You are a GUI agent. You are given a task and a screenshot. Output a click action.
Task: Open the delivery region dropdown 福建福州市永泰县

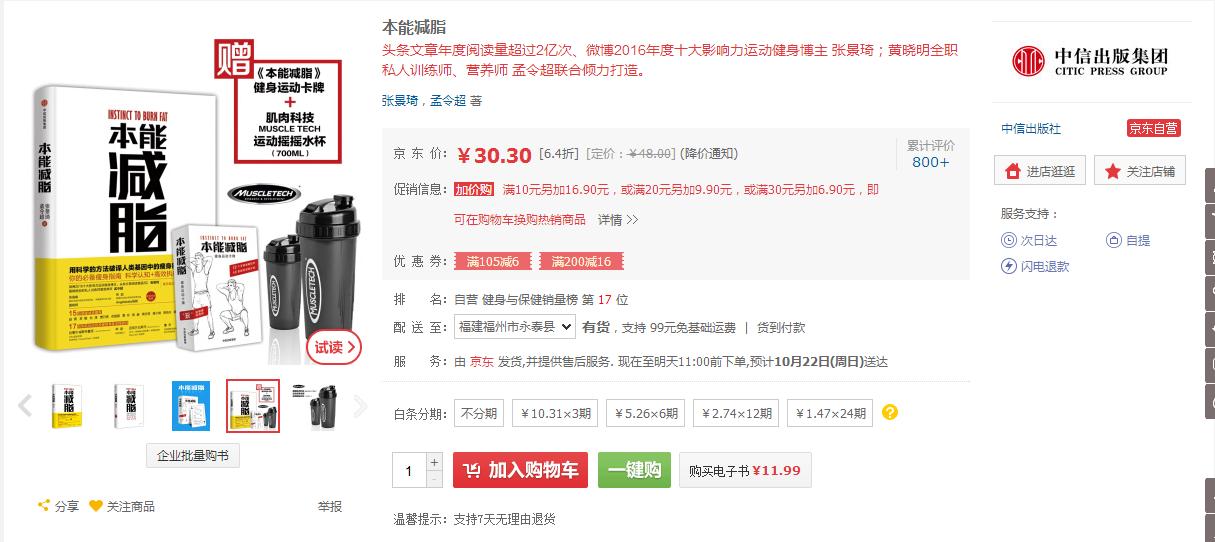[x=515, y=327]
